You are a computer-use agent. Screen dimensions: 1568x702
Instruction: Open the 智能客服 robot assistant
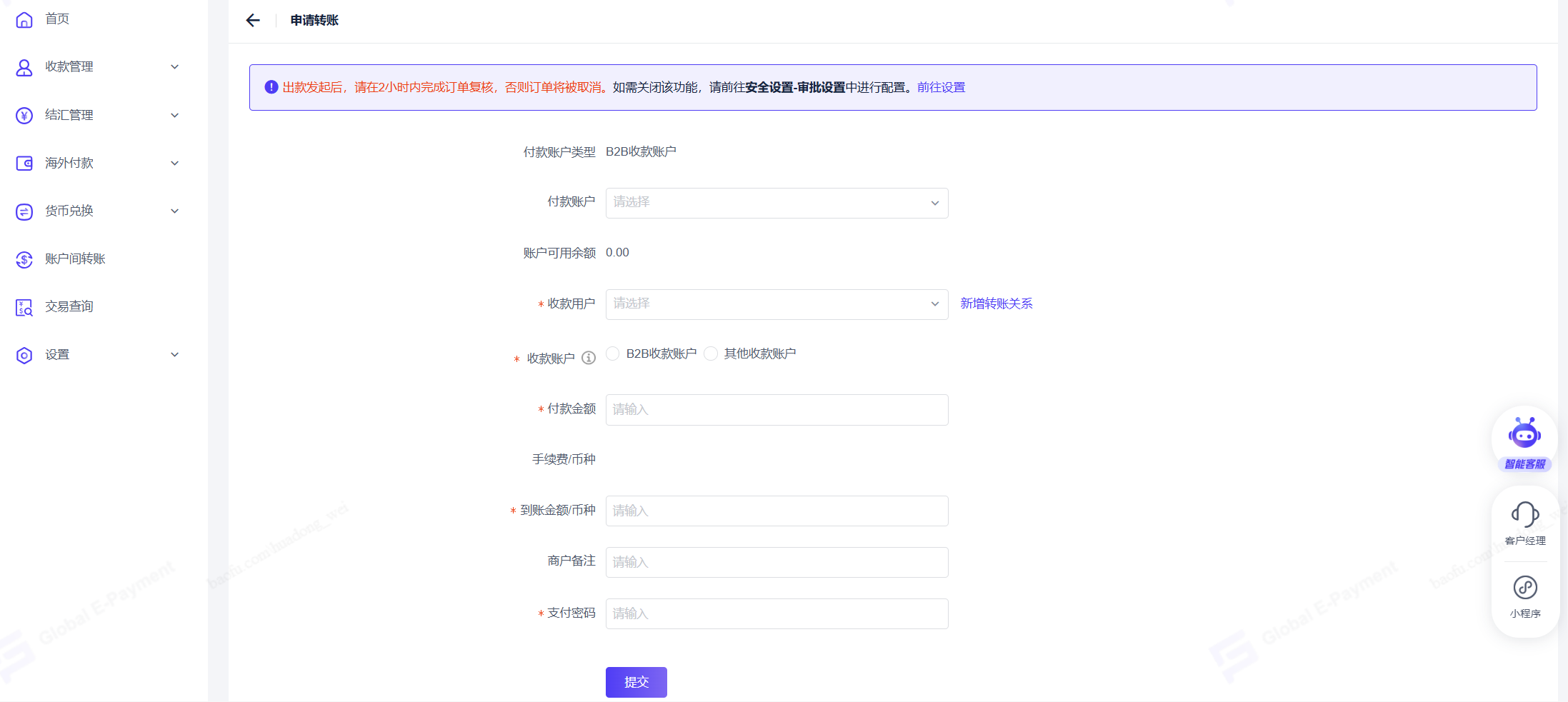(1524, 435)
